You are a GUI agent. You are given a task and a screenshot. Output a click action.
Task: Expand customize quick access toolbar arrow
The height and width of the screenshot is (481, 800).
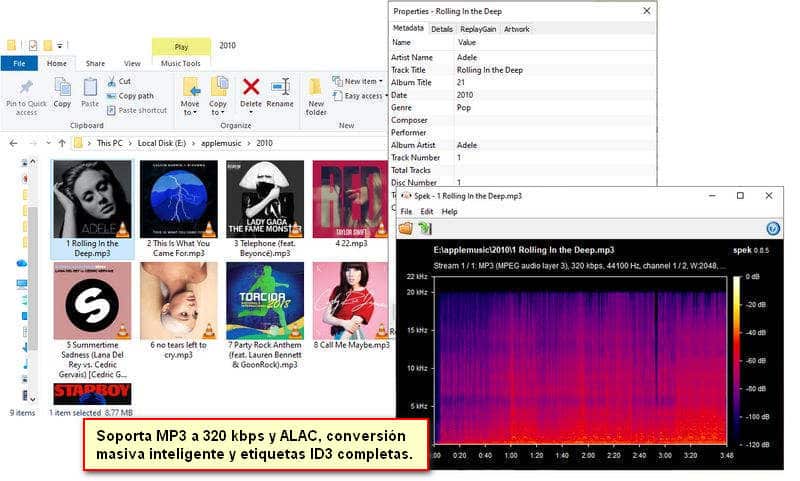(60, 45)
